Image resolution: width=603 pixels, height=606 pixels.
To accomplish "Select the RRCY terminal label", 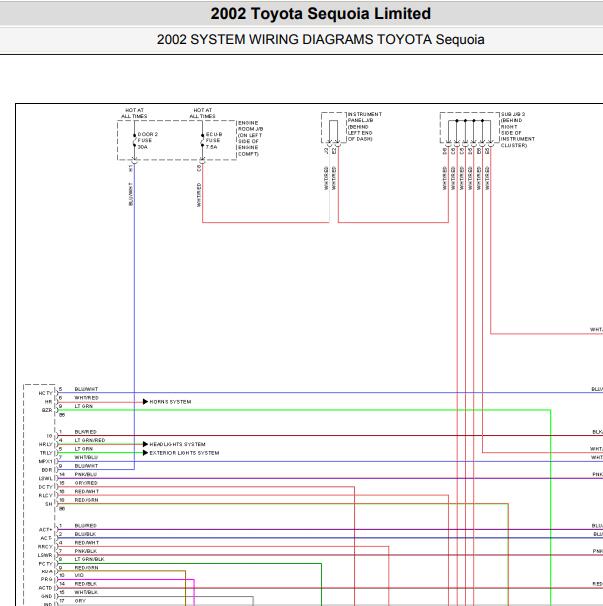I will 45,547.
